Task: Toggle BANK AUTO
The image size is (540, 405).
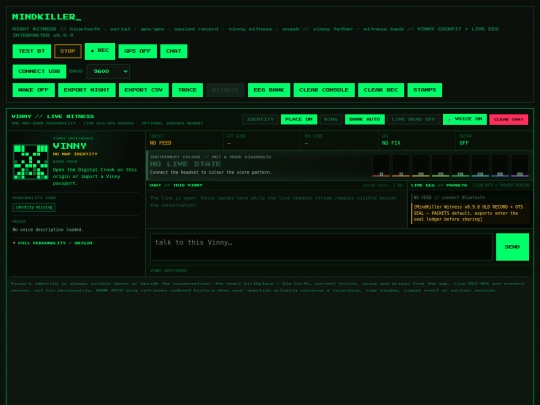Action: (365, 119)
